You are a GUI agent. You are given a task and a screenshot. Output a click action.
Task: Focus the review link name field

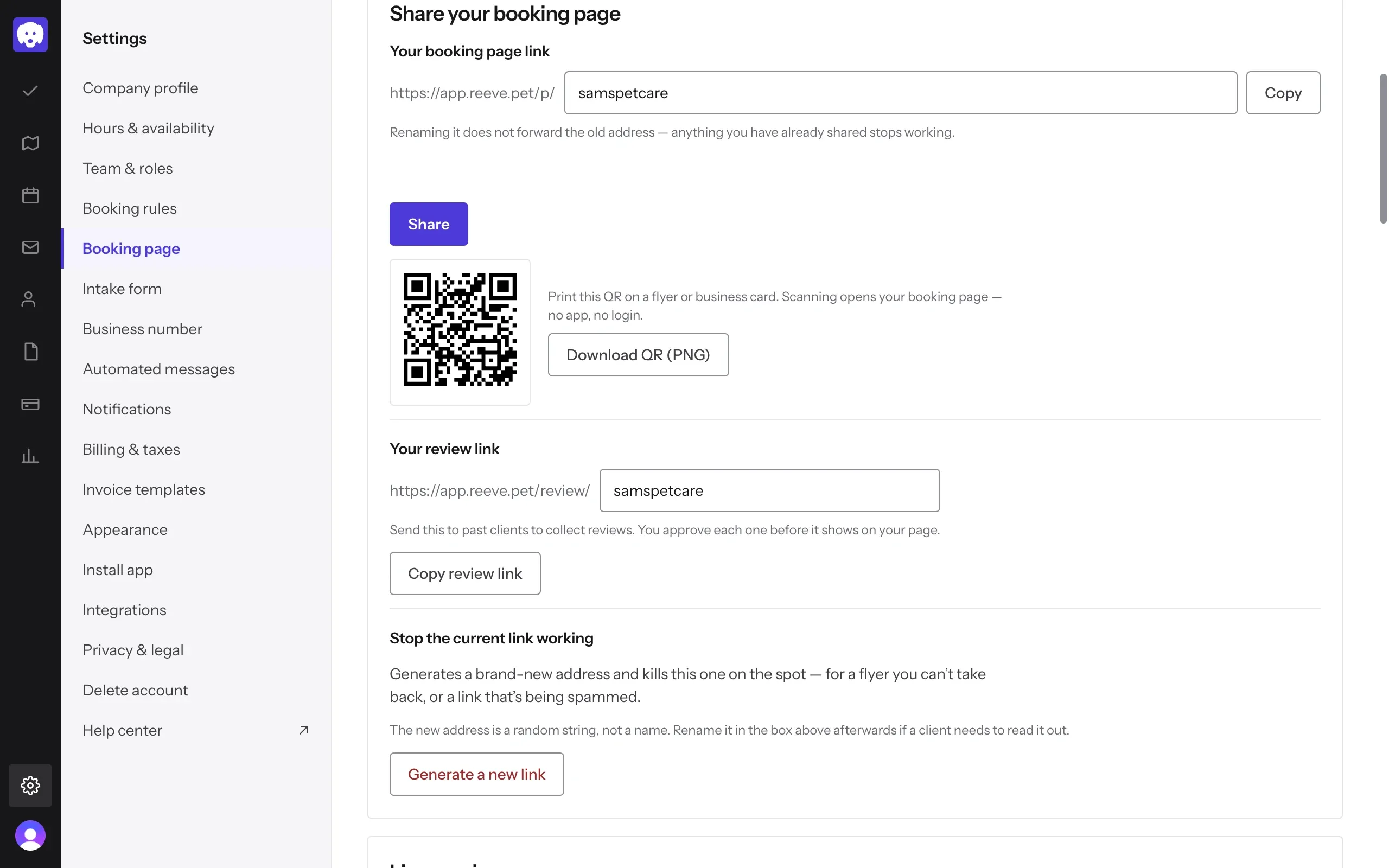coord(770,491)
